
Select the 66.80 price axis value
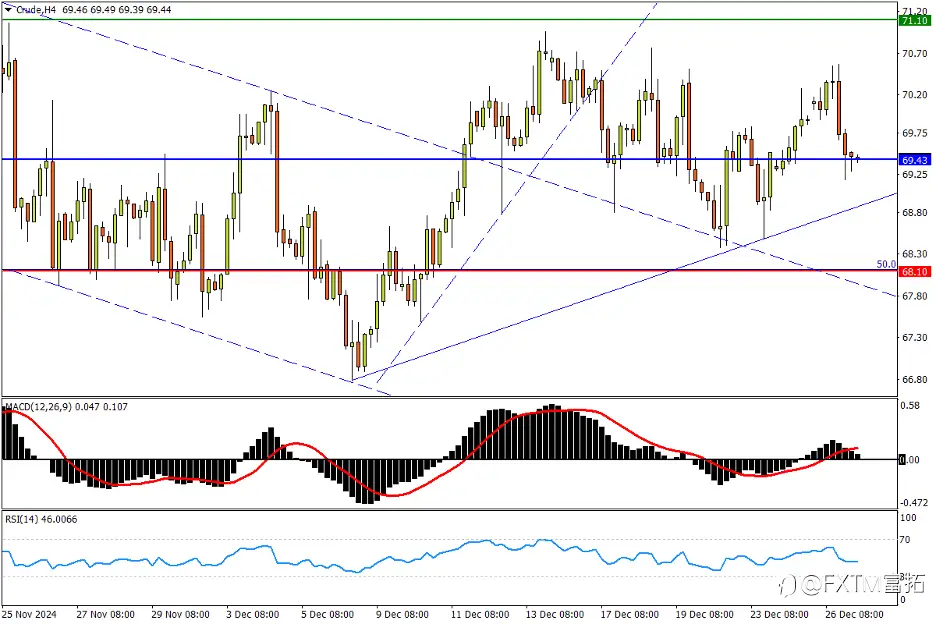915,380
